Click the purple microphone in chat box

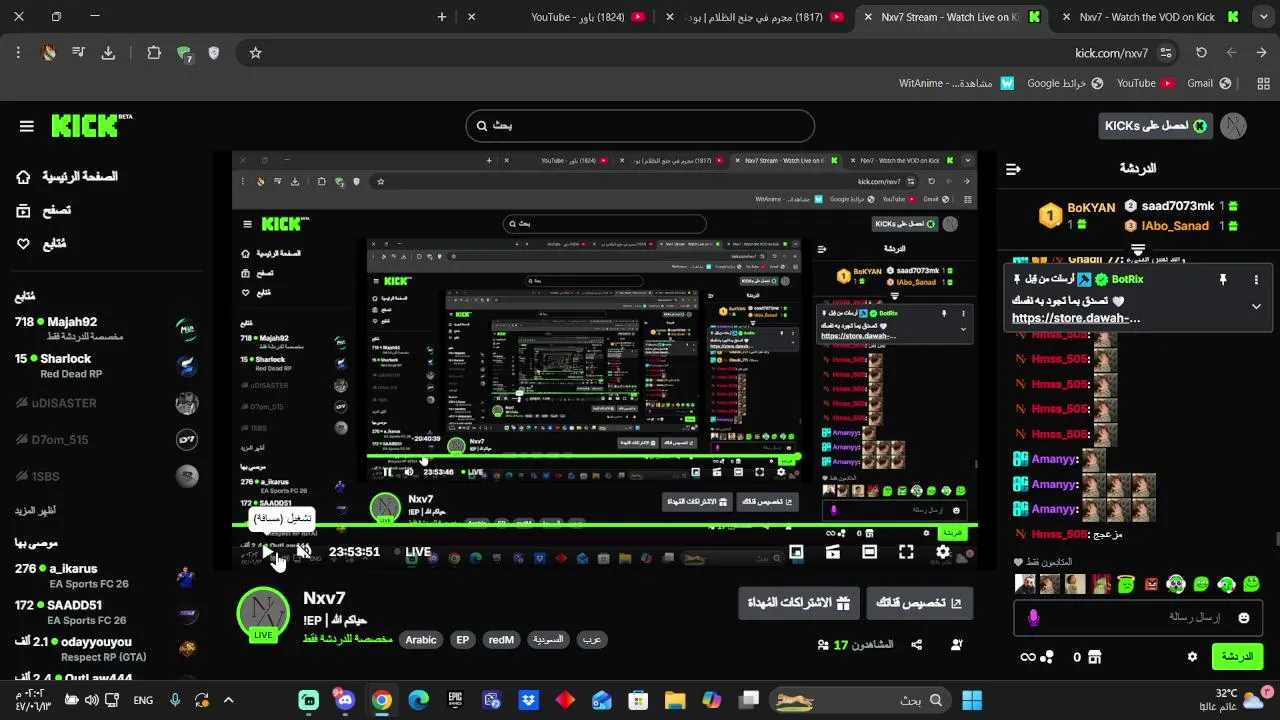(x=1033, y=618)
